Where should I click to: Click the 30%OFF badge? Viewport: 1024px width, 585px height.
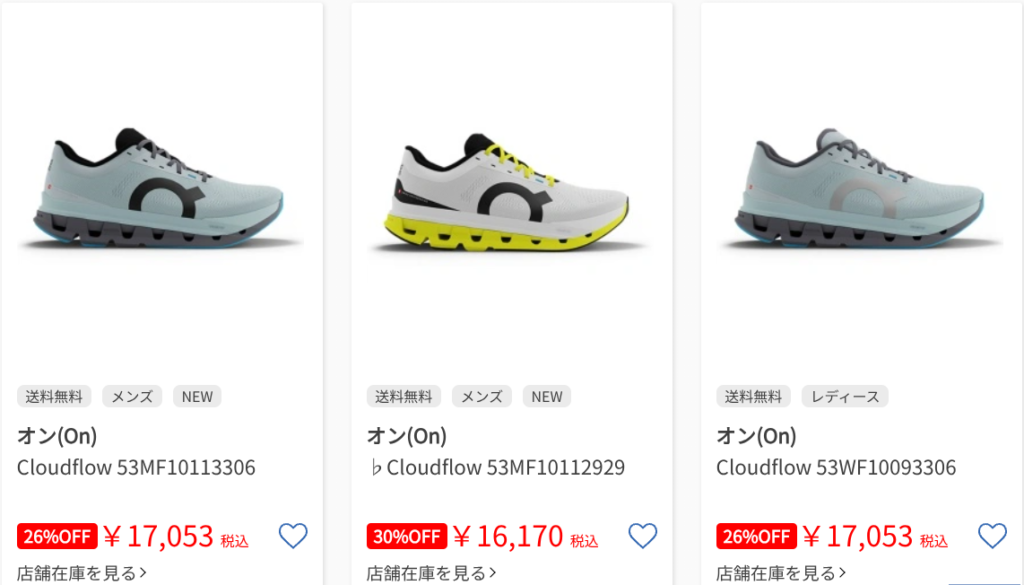[x=407, y=536]
